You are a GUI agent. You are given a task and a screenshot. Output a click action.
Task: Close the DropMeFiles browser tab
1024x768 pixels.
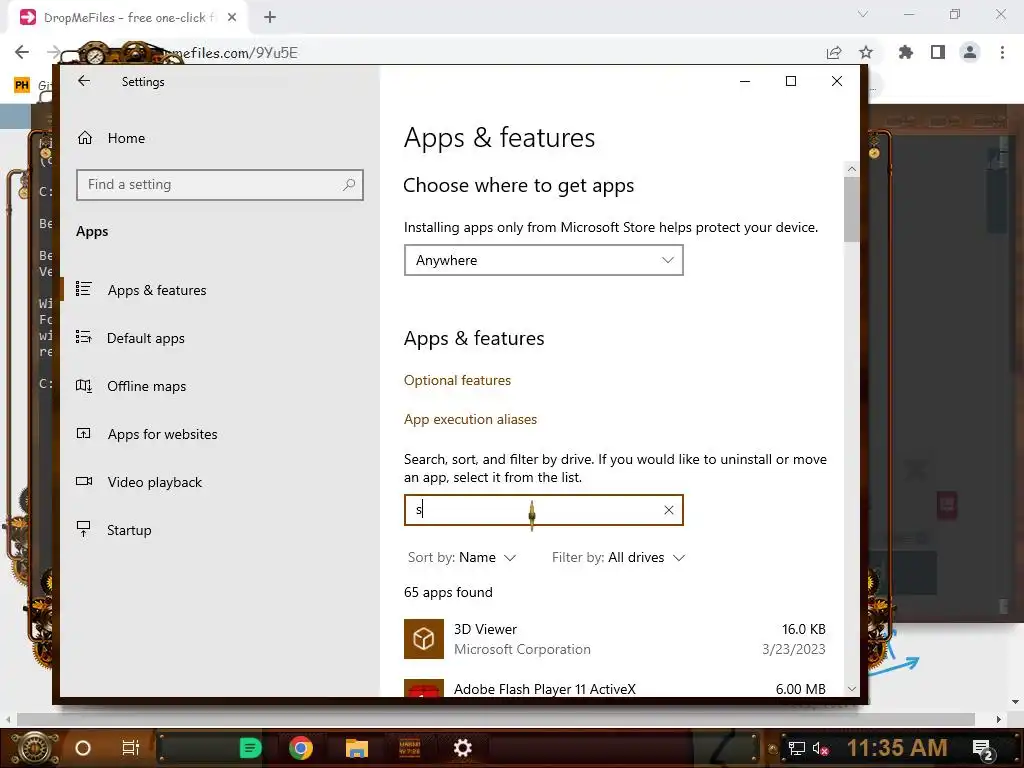[232, 18]
